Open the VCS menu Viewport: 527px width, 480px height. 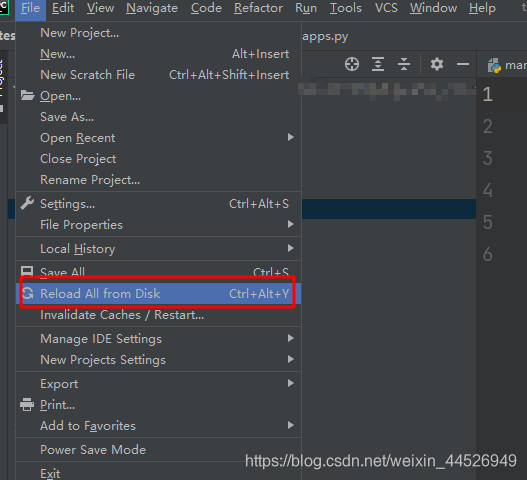pyautogui.click(x=386, y=8)
